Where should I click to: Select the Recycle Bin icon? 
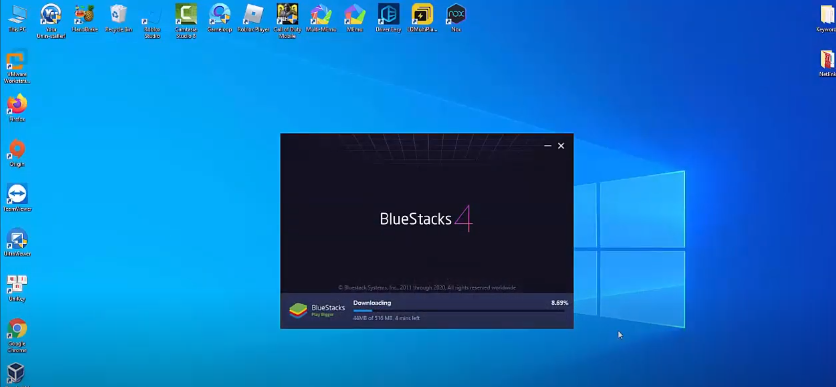coord(118,18)
